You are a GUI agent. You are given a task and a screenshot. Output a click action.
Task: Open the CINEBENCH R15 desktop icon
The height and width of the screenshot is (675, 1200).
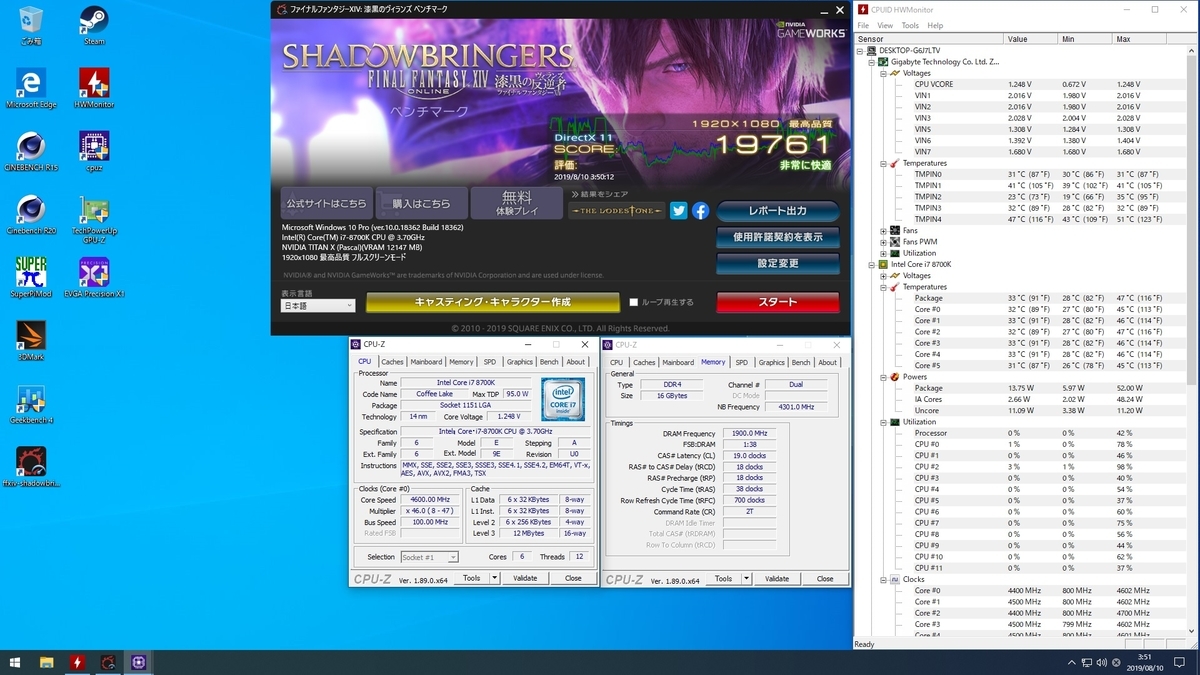31,152
